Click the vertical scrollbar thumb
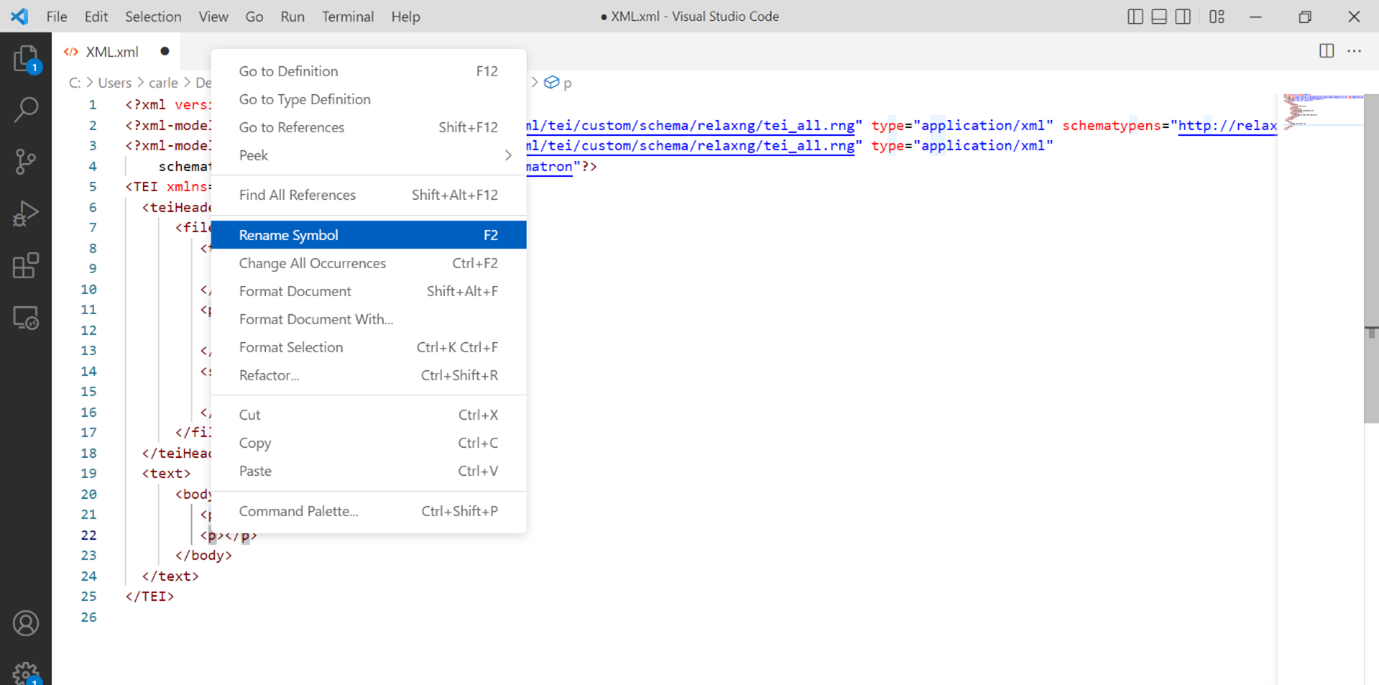The width and height of the screenshot is (1379, 685). [1371, 260]
